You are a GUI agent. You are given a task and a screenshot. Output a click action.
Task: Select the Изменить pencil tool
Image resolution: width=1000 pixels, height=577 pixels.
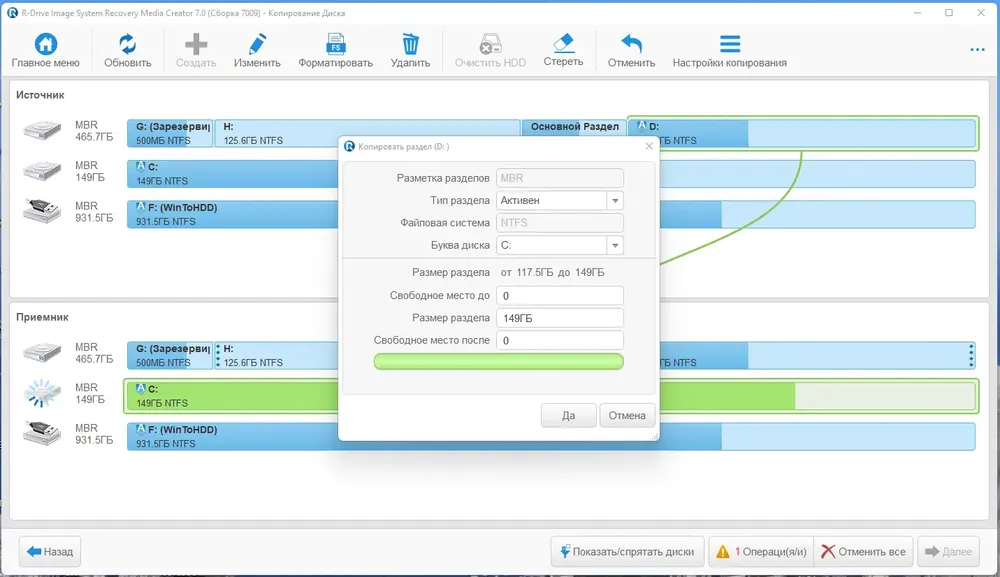pyautogui.click(x=257, y=44)
